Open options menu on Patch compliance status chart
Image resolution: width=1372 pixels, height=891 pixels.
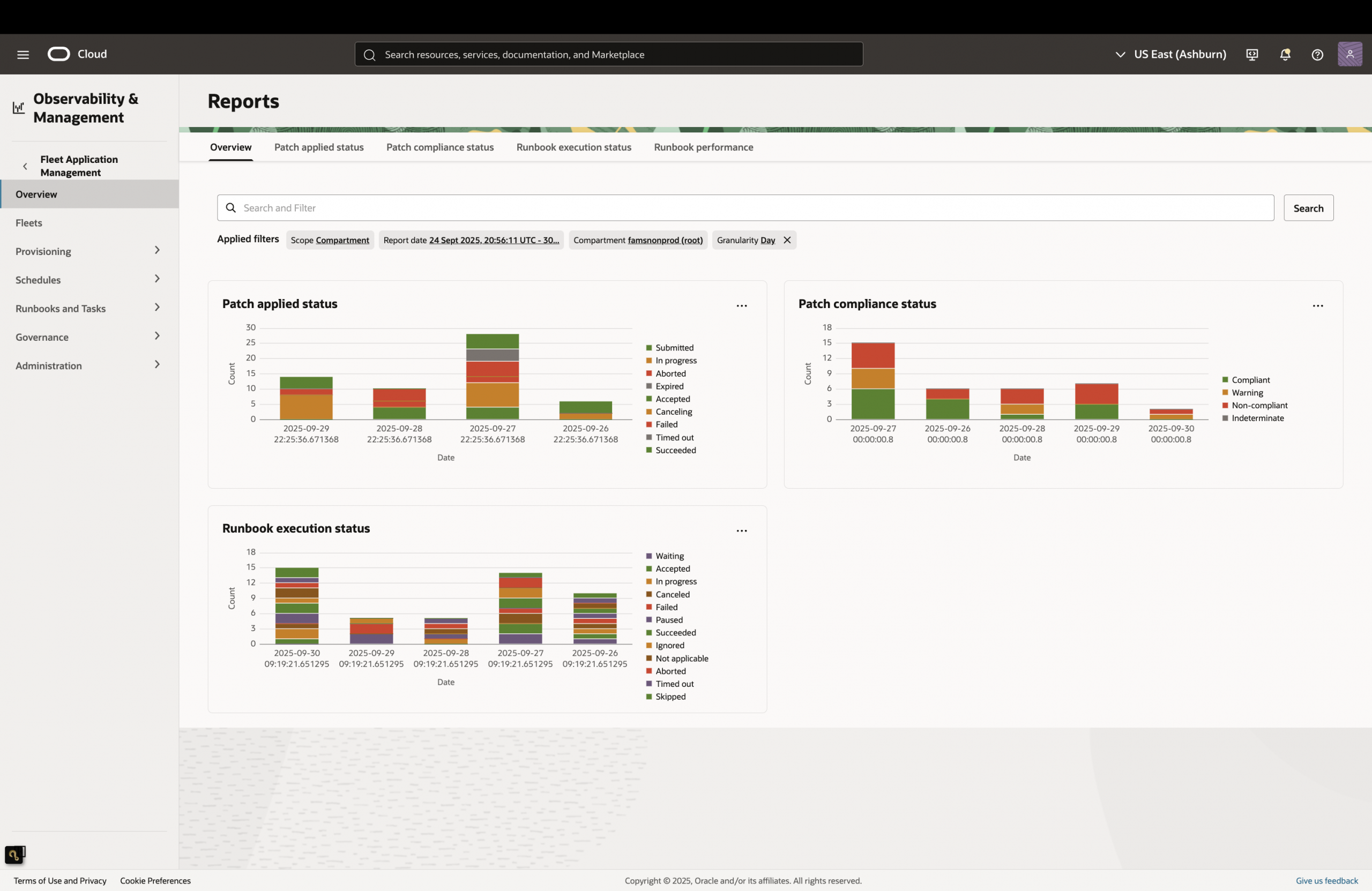click(1318, 305)
